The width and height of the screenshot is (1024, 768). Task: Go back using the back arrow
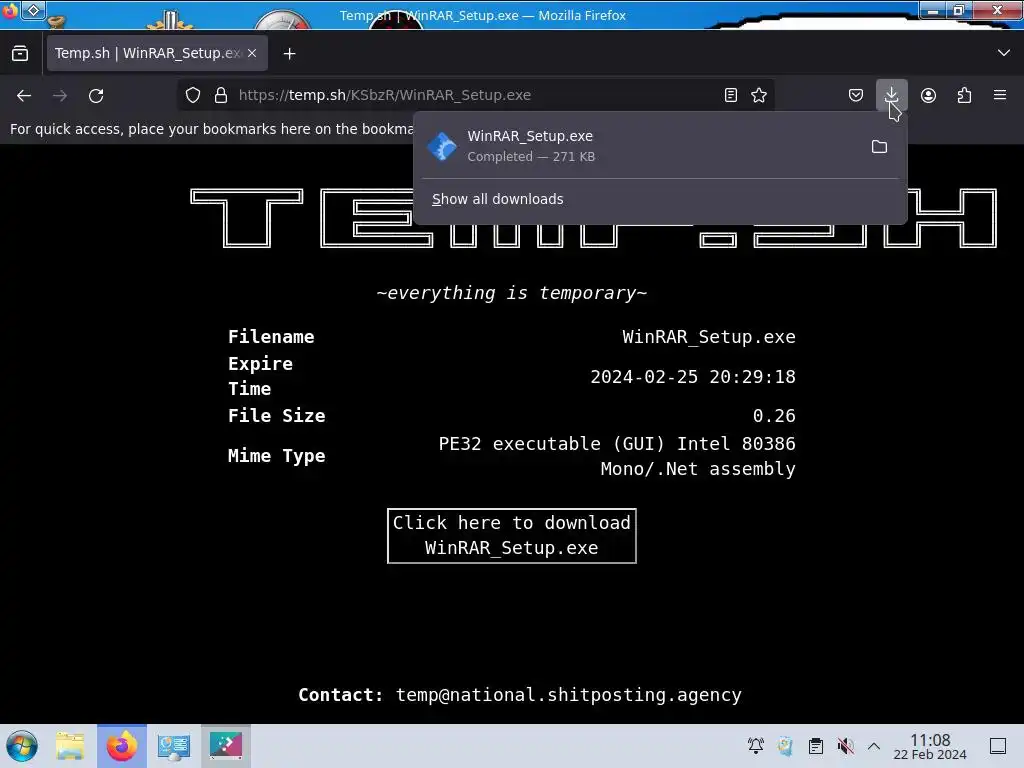(24, 95)
